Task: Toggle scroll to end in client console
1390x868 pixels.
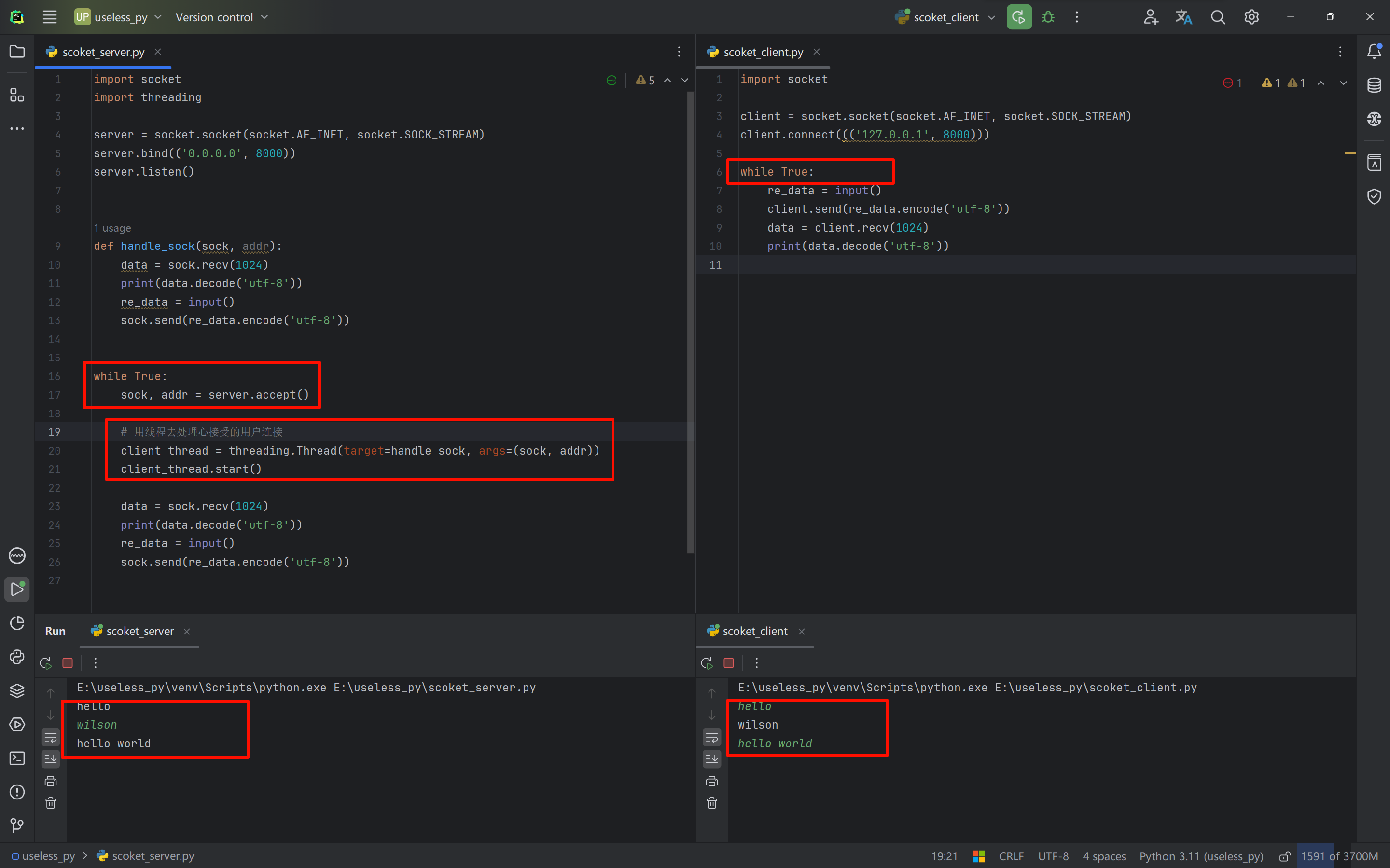Action: pyautogui.click(x=712, y=759)
